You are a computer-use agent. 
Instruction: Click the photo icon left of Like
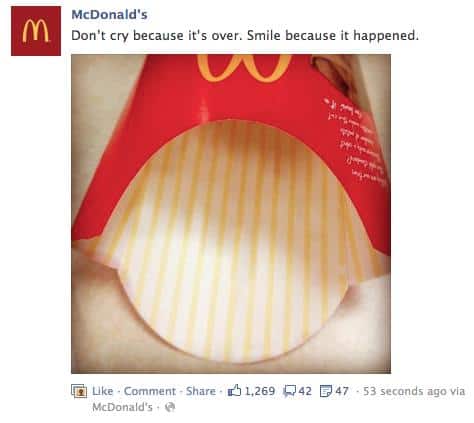(x=79, y=391)
